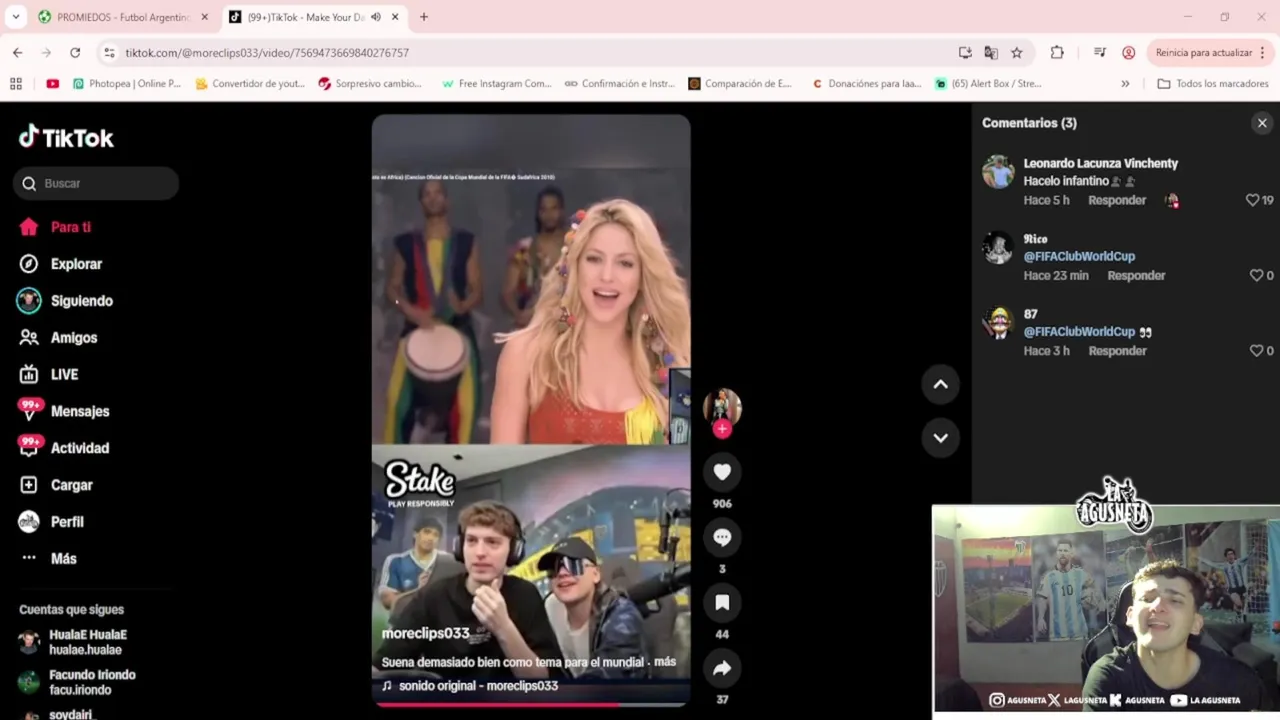The image size is (1280, 720).
Task: Open the YouTube bookmark icon
Action: point(52,84)
